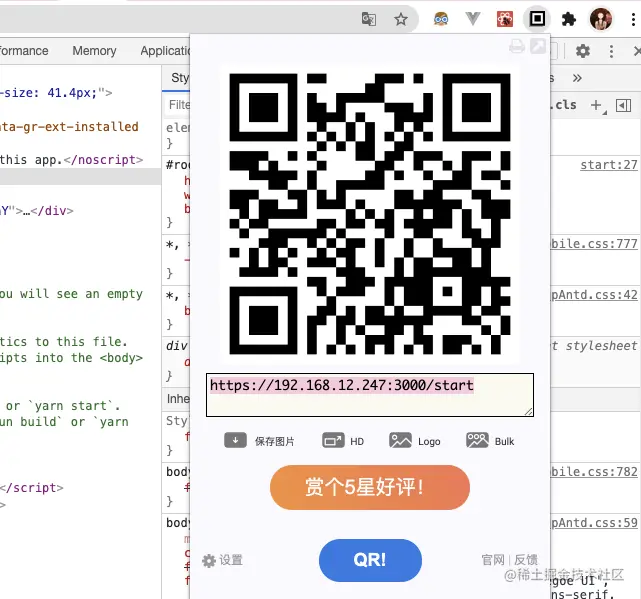Click the orange 赏个5星好评 button
The height and width of the screenshot is (599, 641).
(370, 487)
